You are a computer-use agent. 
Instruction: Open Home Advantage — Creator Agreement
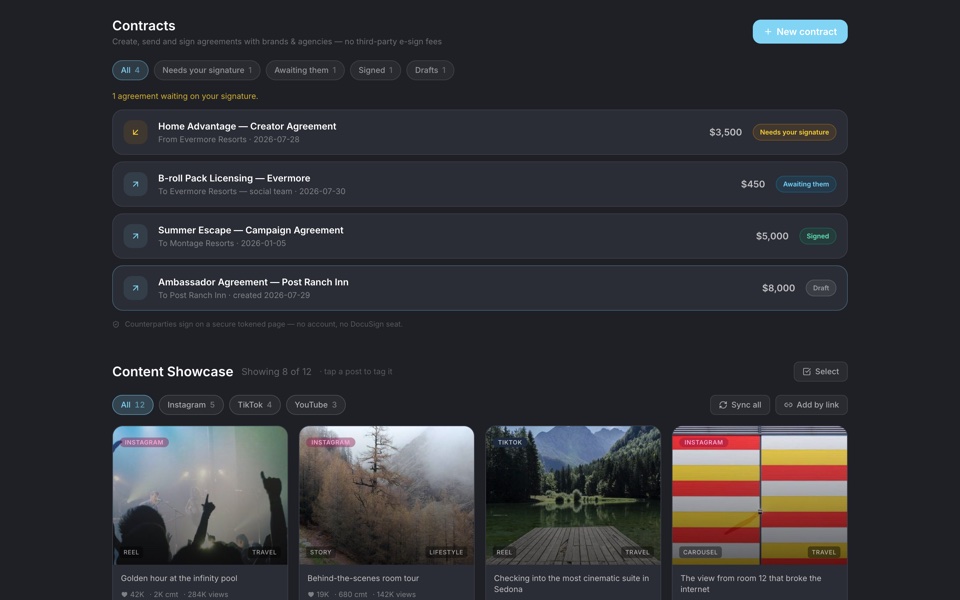pyautogui.click(x=479, y=132)
